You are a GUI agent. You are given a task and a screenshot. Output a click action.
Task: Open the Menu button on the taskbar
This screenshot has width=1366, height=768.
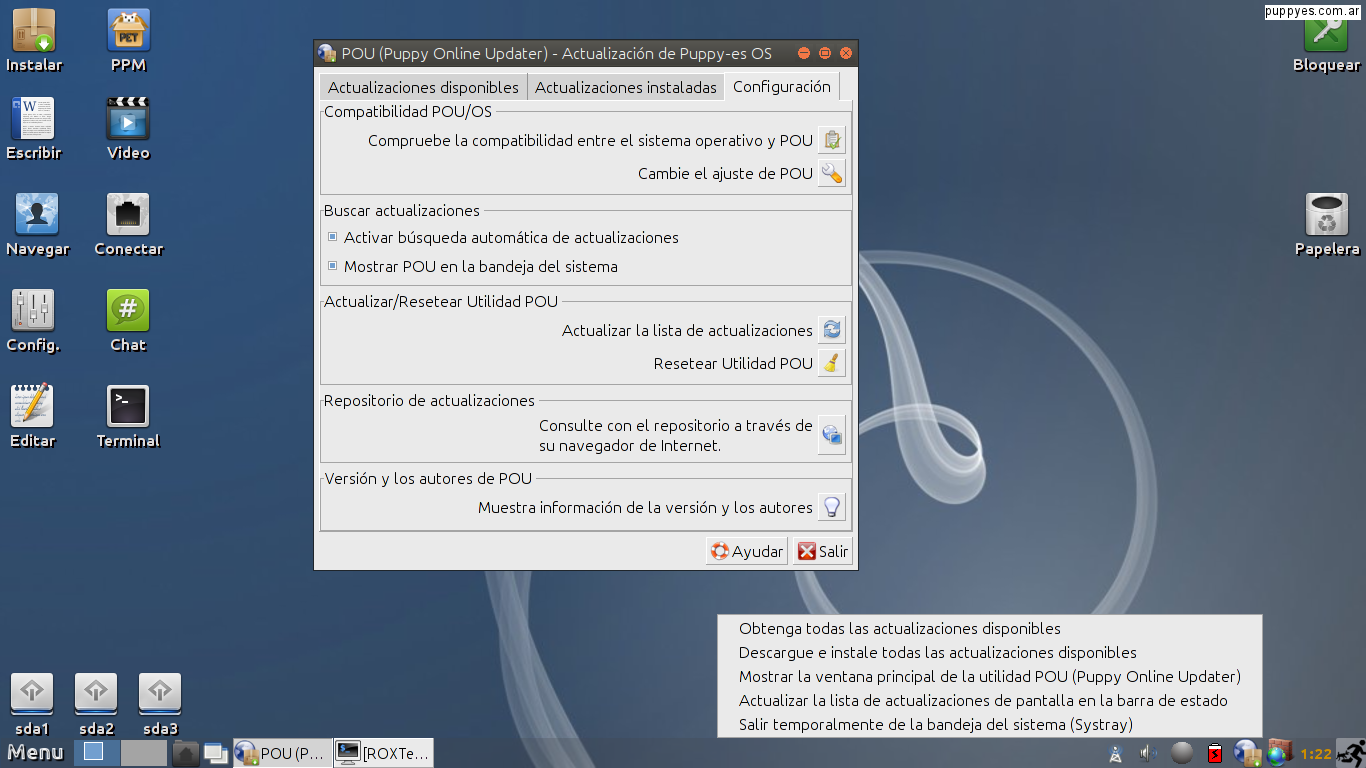(x=36, y=753)
